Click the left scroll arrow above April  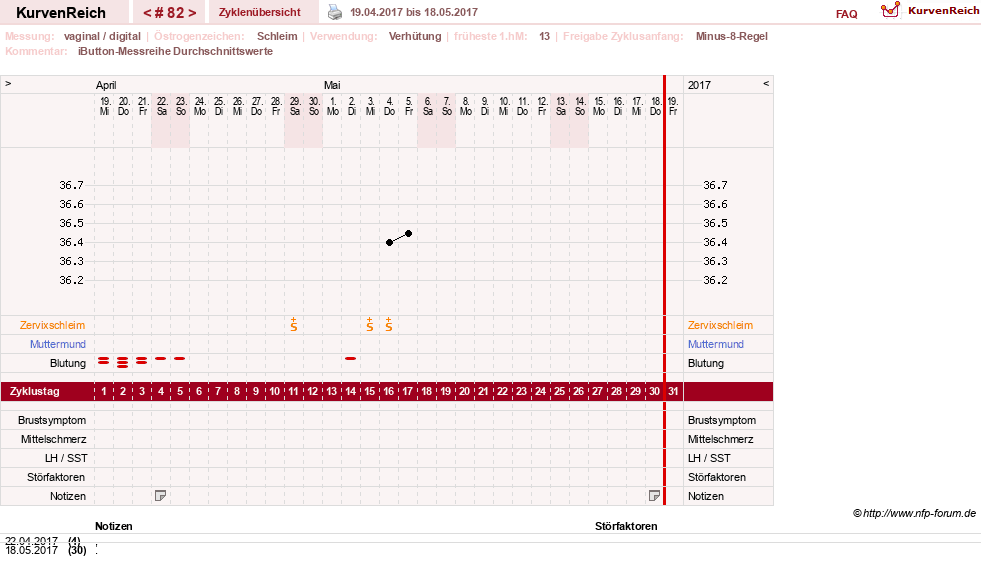[x=8, y=83]
